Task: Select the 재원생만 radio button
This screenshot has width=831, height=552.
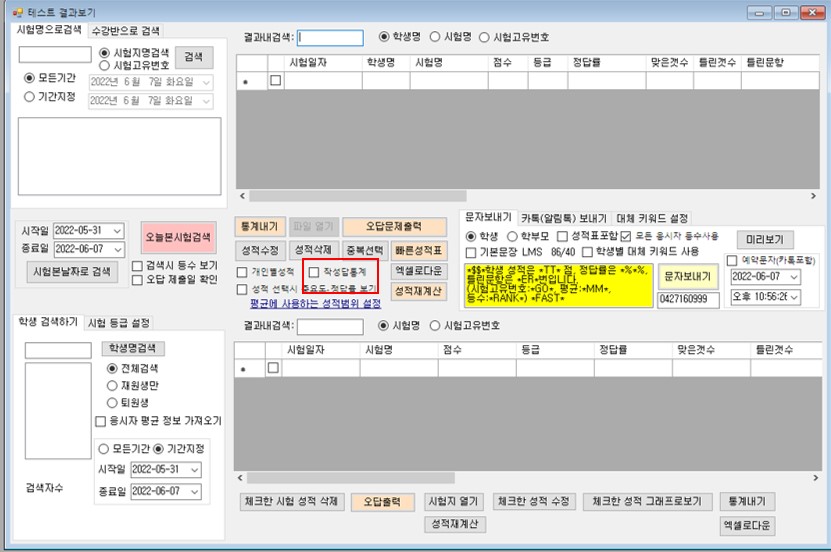Action: (112, 385)
